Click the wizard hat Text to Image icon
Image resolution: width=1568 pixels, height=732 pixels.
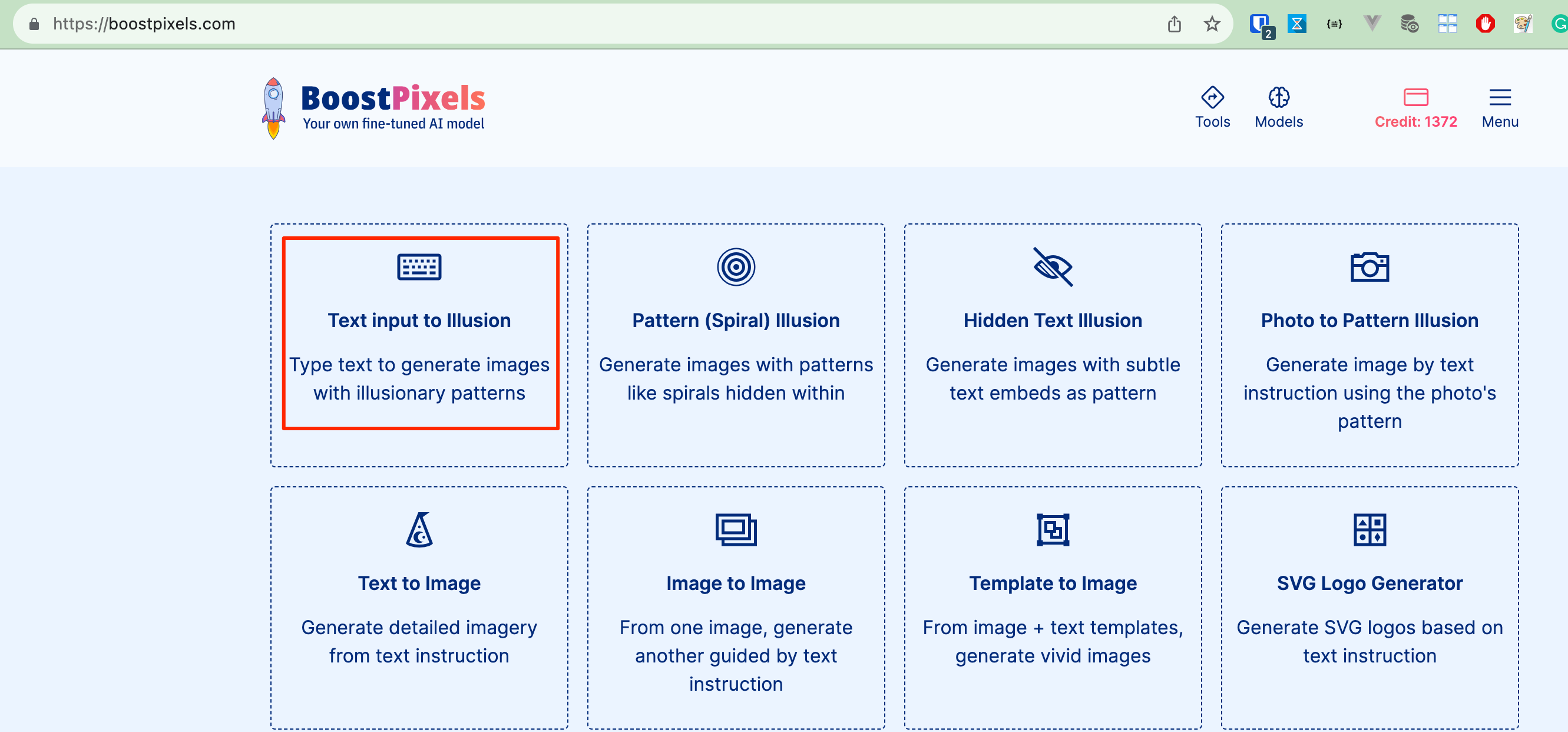pyautogui.click(x=419, y=529)
